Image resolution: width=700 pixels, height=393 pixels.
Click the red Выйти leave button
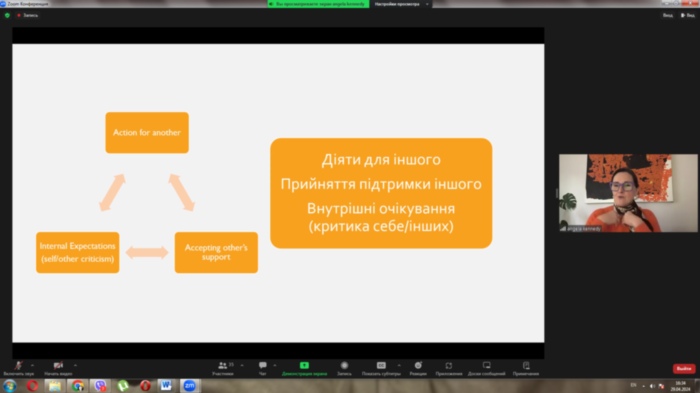click(x=683, y=368)
